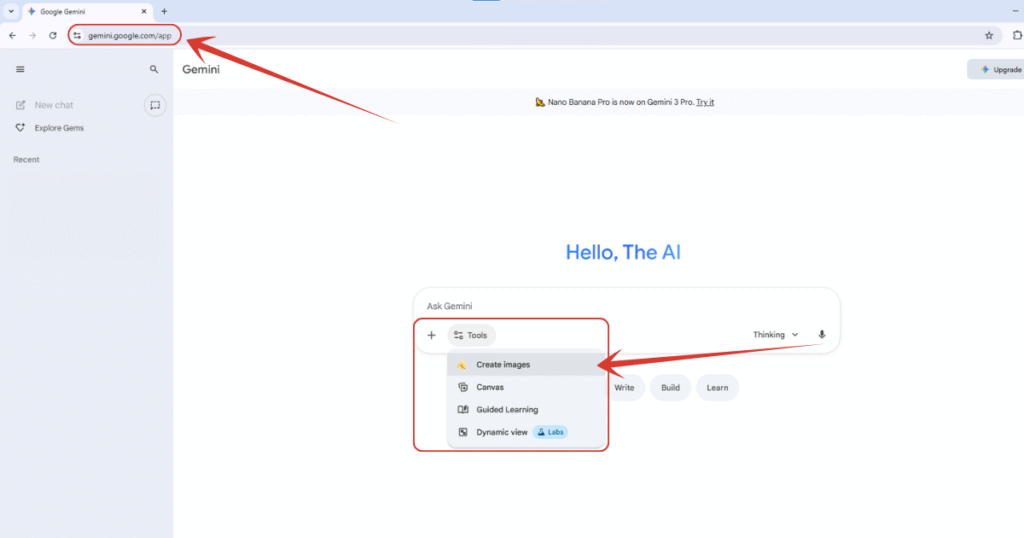Click the plus attach files icon
The image size is (1024, 538).
[x=432, y=336]
